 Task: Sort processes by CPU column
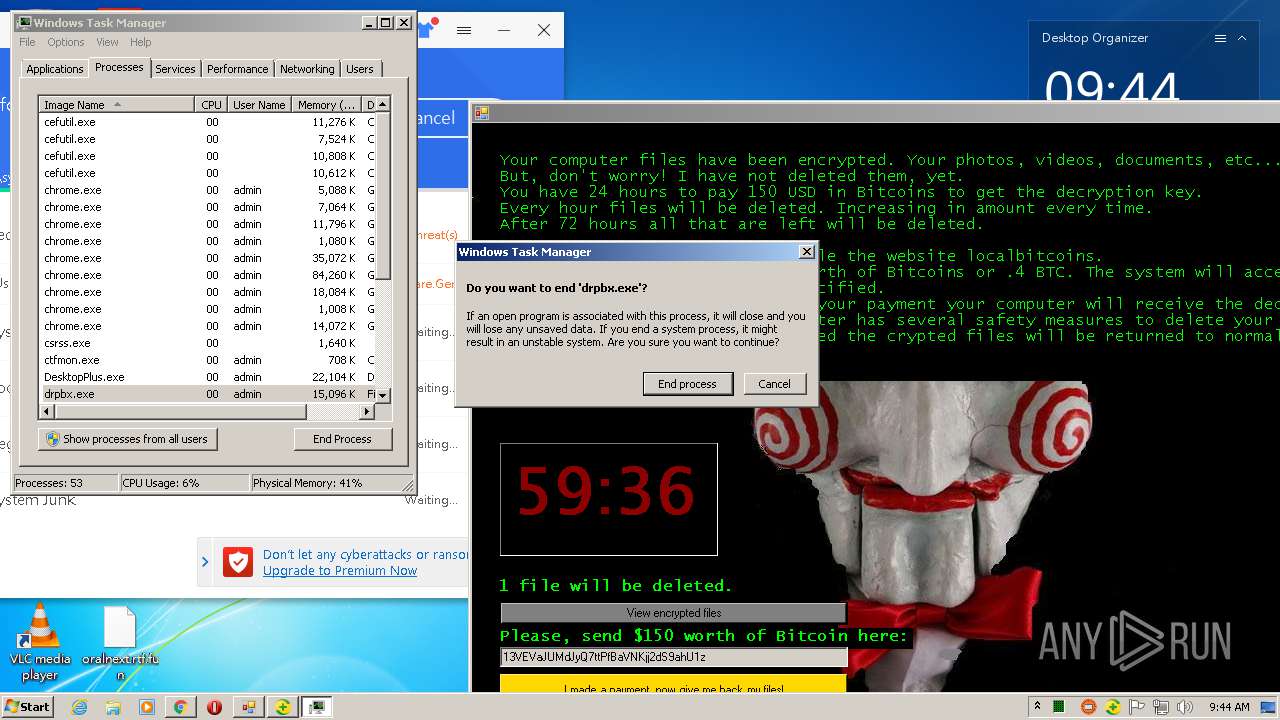coord(211,105)
